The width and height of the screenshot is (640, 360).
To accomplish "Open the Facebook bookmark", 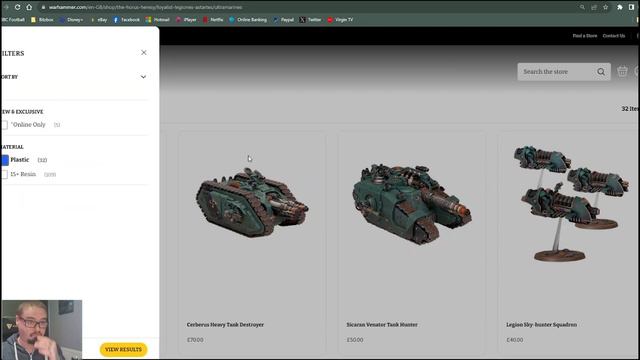I will [x=127, y=20].
